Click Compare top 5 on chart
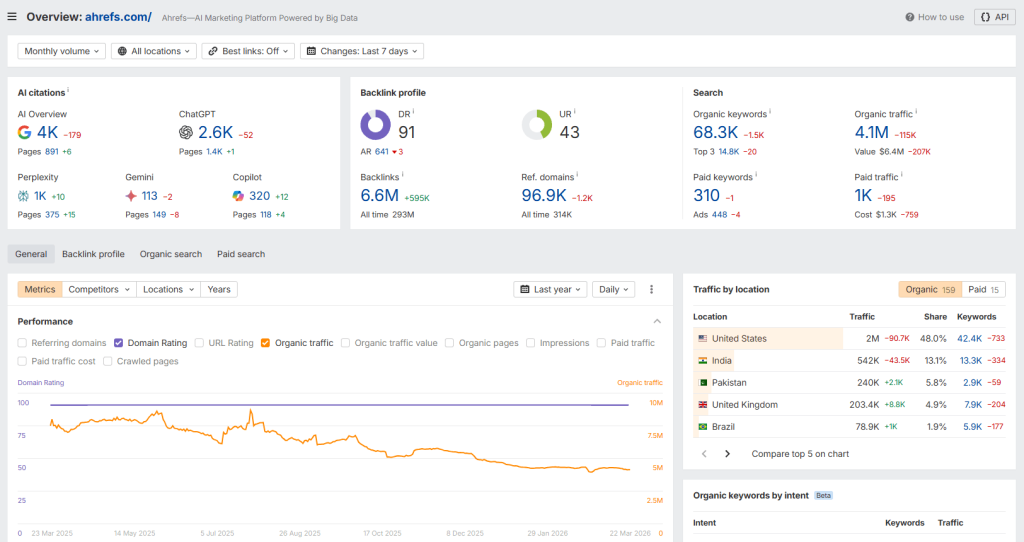1024x542 pixels. [x=800, y=454]
